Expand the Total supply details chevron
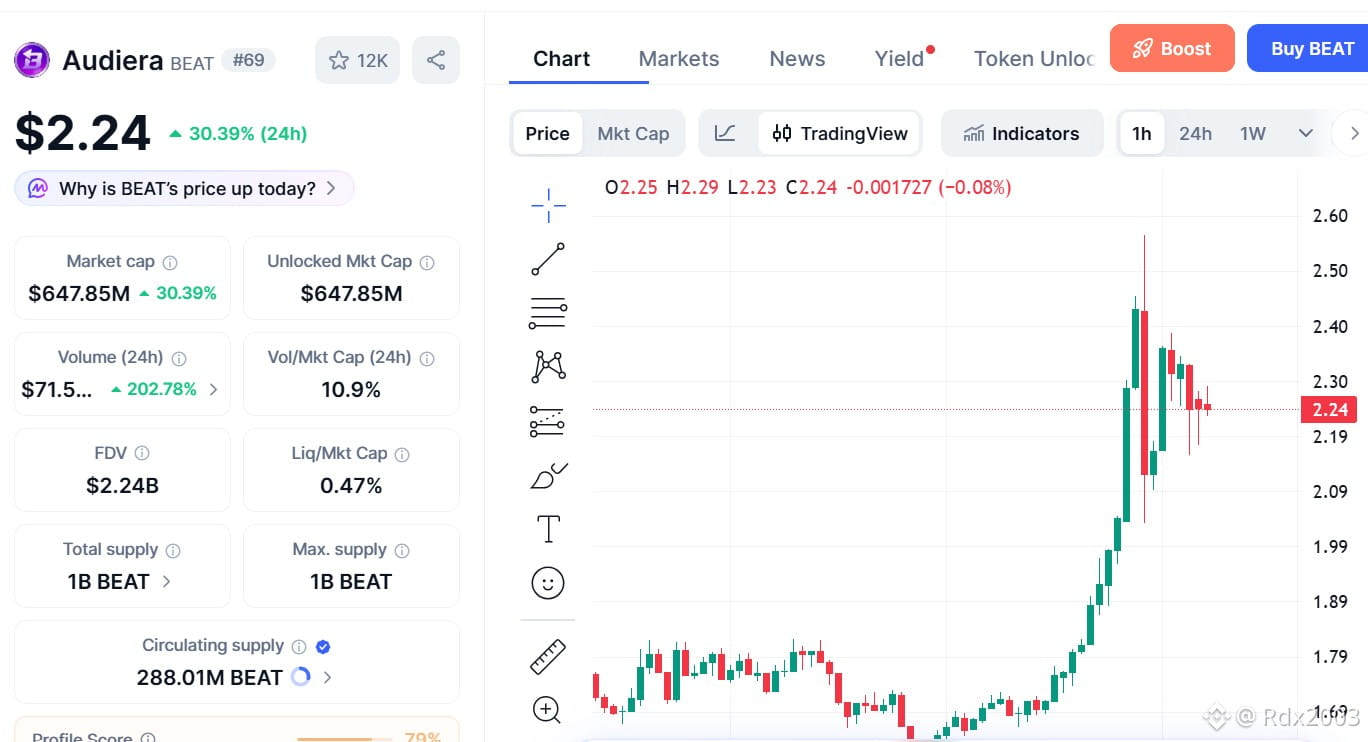Image resolution: width=1368 pixels, height=742 pixels. click(x=166, y=581)
